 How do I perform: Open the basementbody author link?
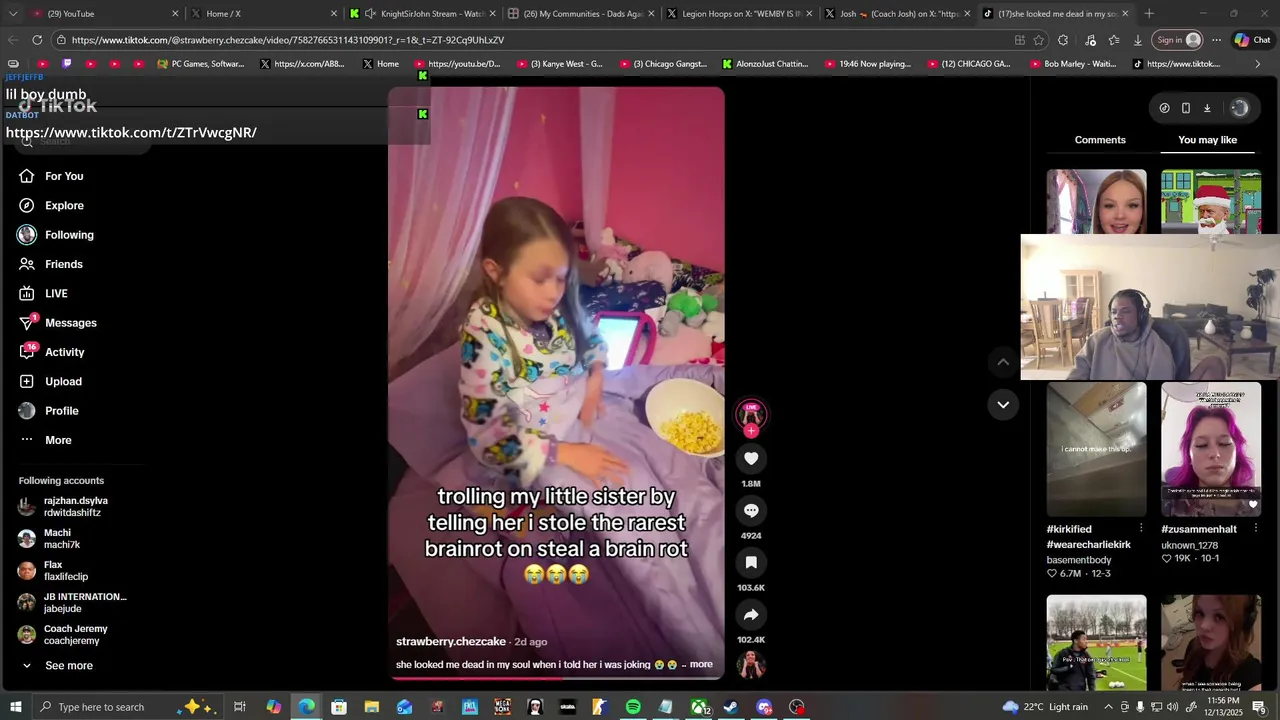pyautogui.click(x=1079, y=560)
